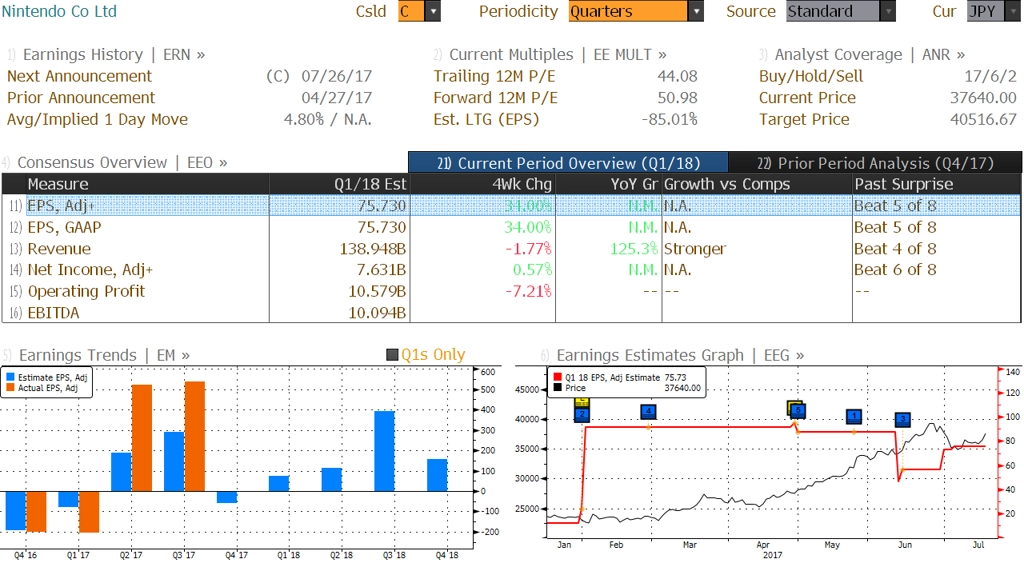Select the EPS, GAAP row

tap(511, 227)
